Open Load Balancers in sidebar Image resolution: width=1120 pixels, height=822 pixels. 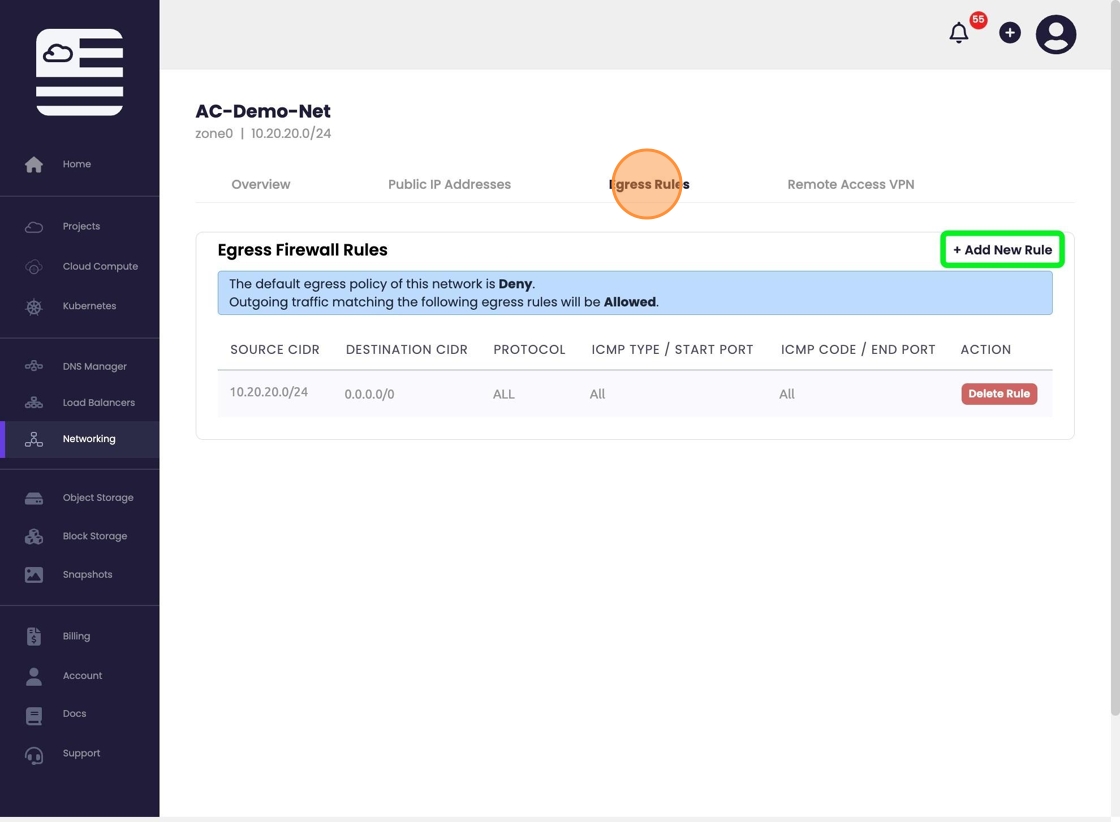pyautogui.click(x=98, y=403)
